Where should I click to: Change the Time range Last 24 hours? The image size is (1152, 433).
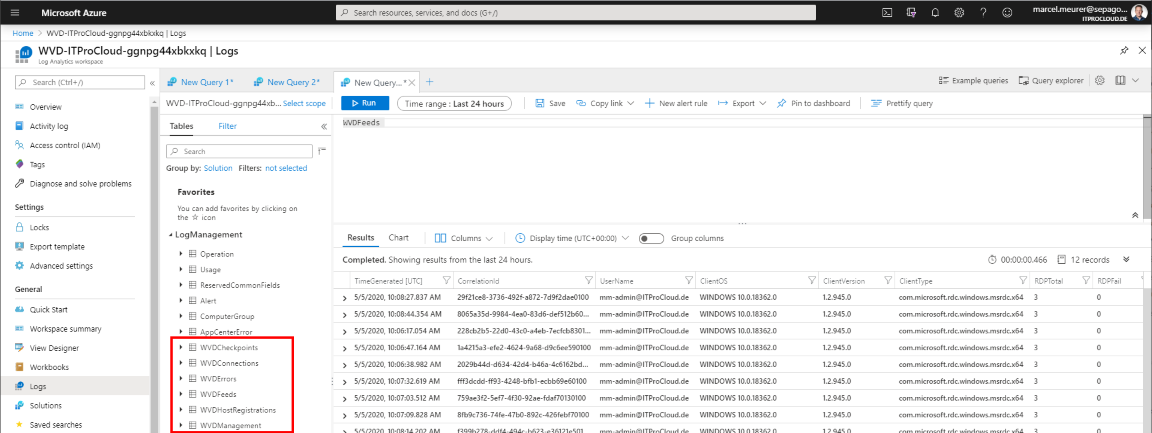454,104
